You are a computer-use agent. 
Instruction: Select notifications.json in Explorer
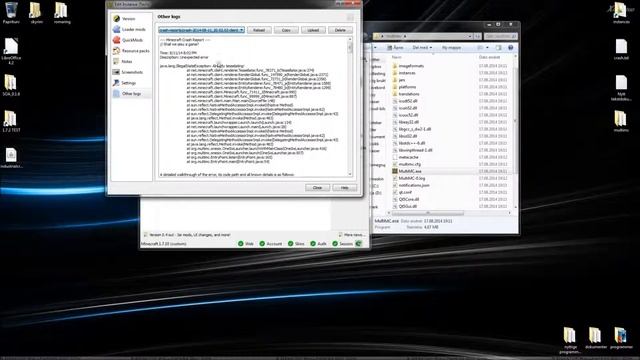413,185
